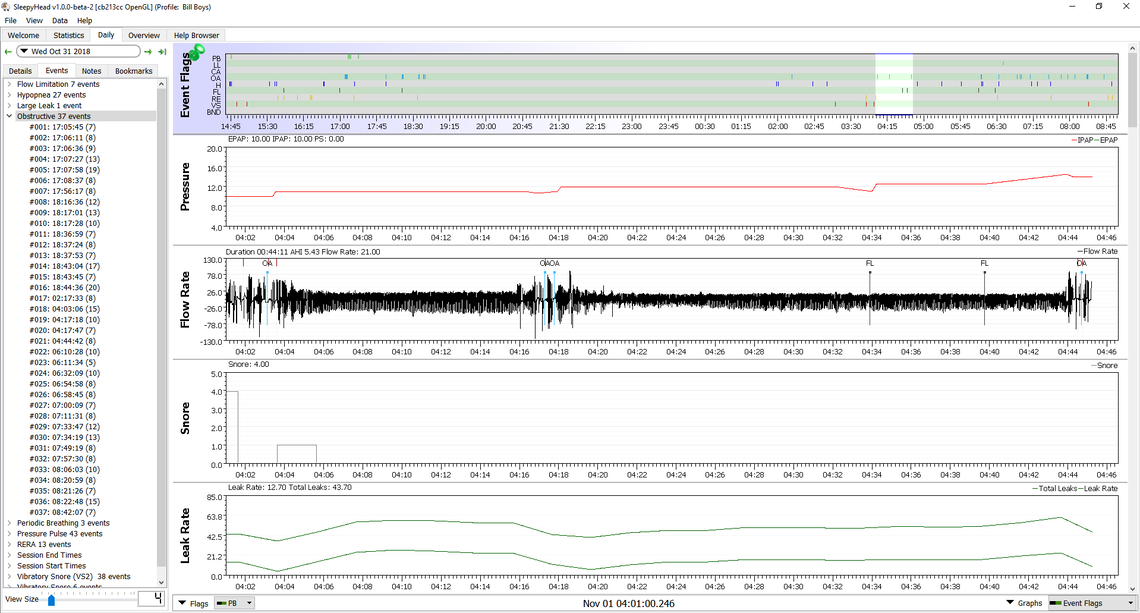Click the Flow Rate graph title
The width and height of the screenshot is (1140, 613).
(x=185, y=300)
